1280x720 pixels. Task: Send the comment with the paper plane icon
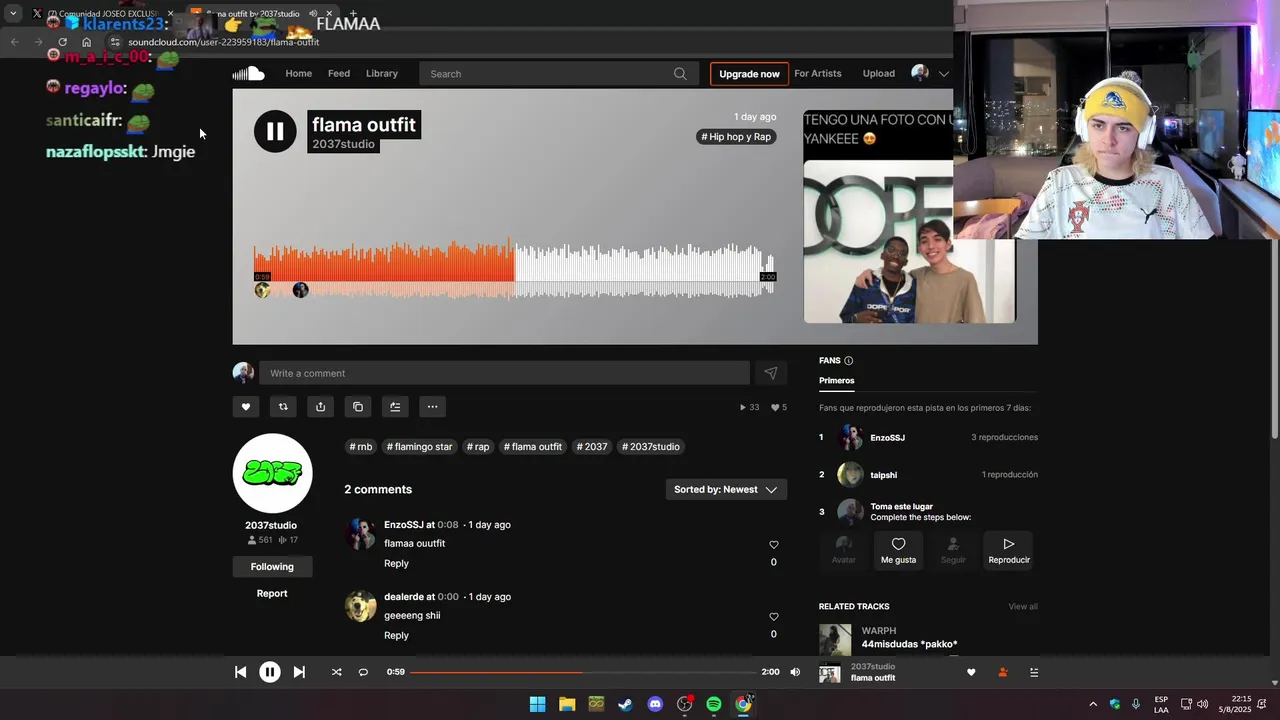[x=771, y=373]
